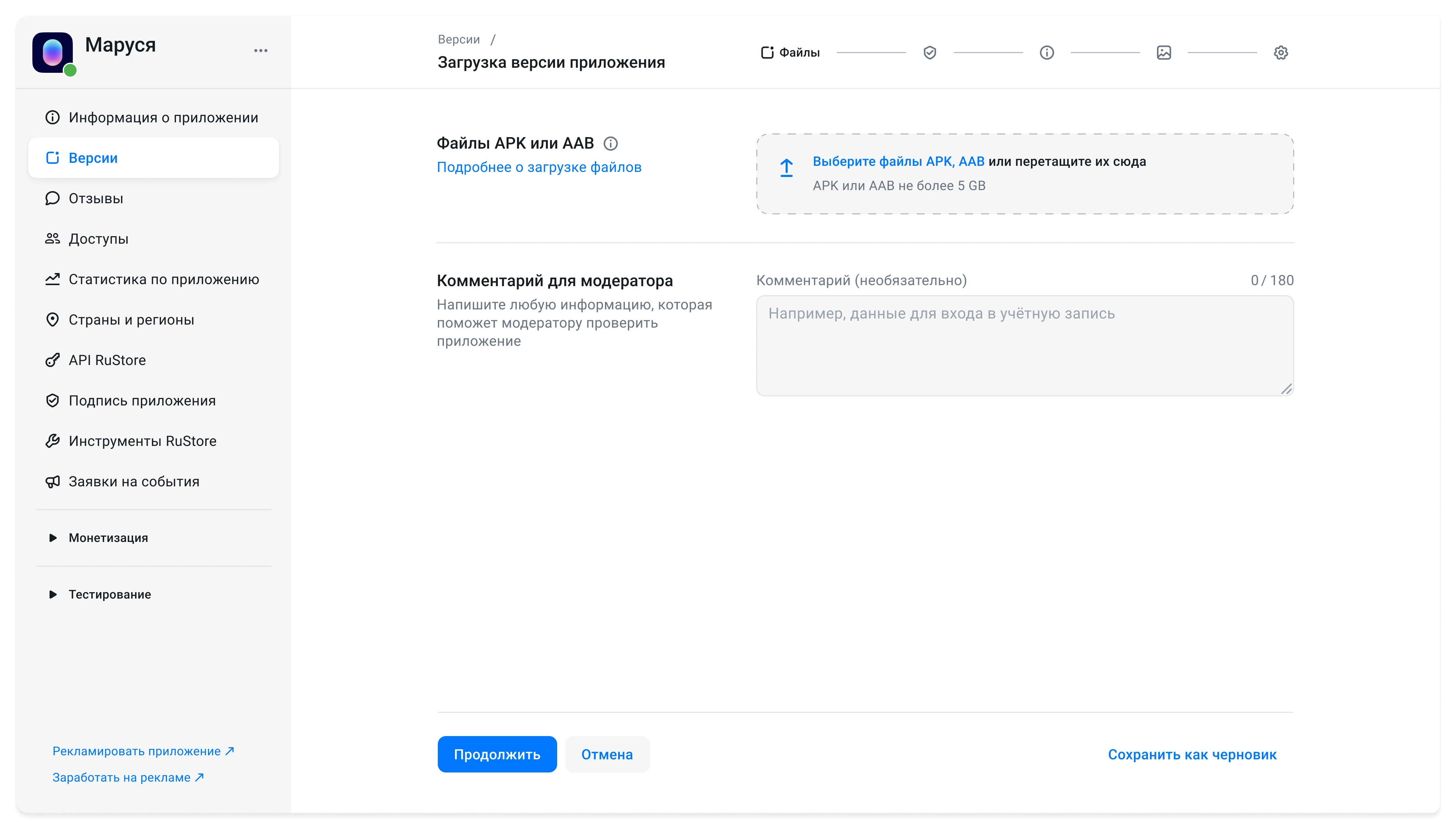The height and width of the screenshot is (821, 1456).
Task: Click the info icon beside Информация о приложении
Action: click(x=53, y=118)
